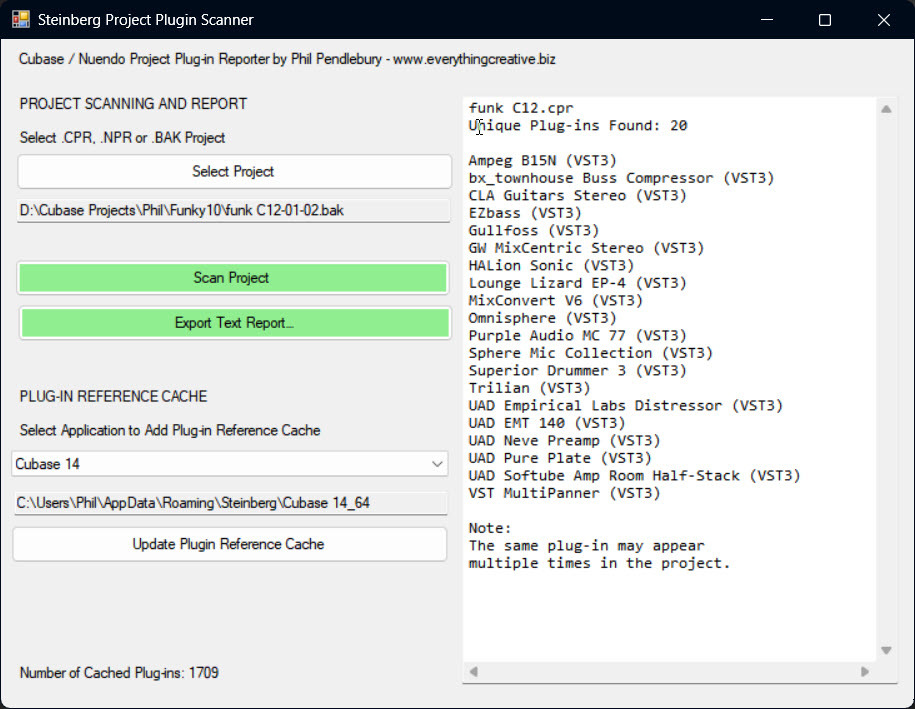Click 'CLA Guitars Stereo (VST3)' entry
The height and width of the screenshot is (709, 915).
point(577,195)
